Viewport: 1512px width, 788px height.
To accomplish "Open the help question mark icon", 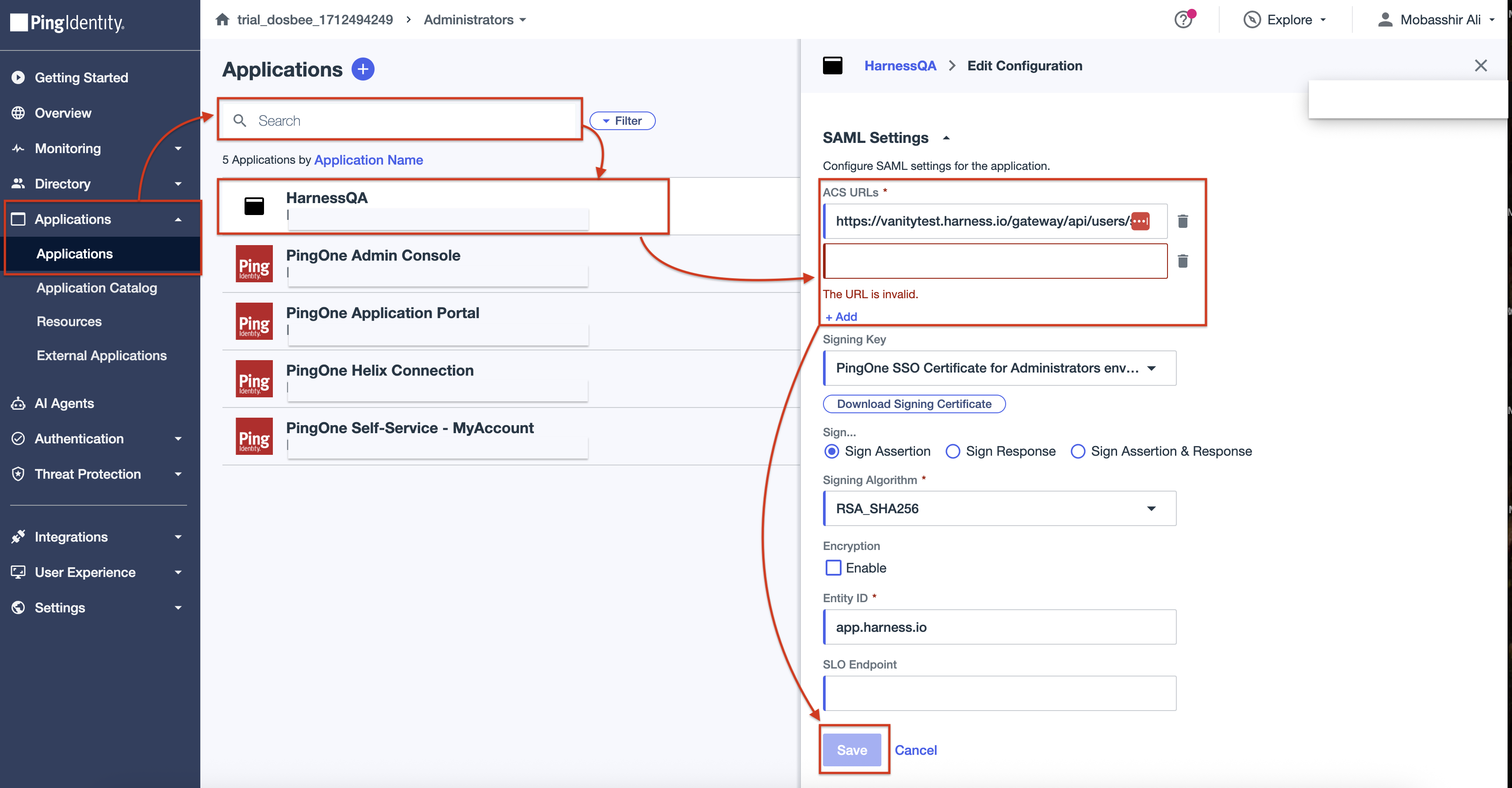I will (x=1183, y=19).
